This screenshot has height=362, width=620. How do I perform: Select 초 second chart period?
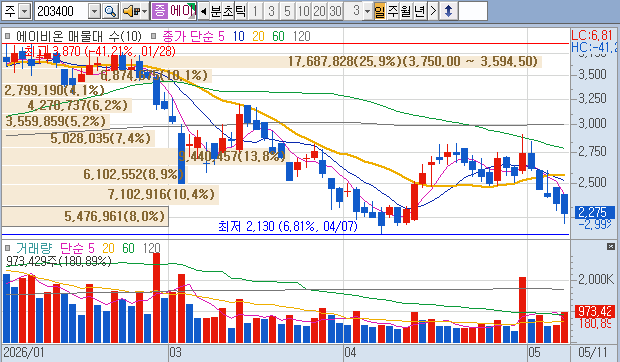point(228,11)
